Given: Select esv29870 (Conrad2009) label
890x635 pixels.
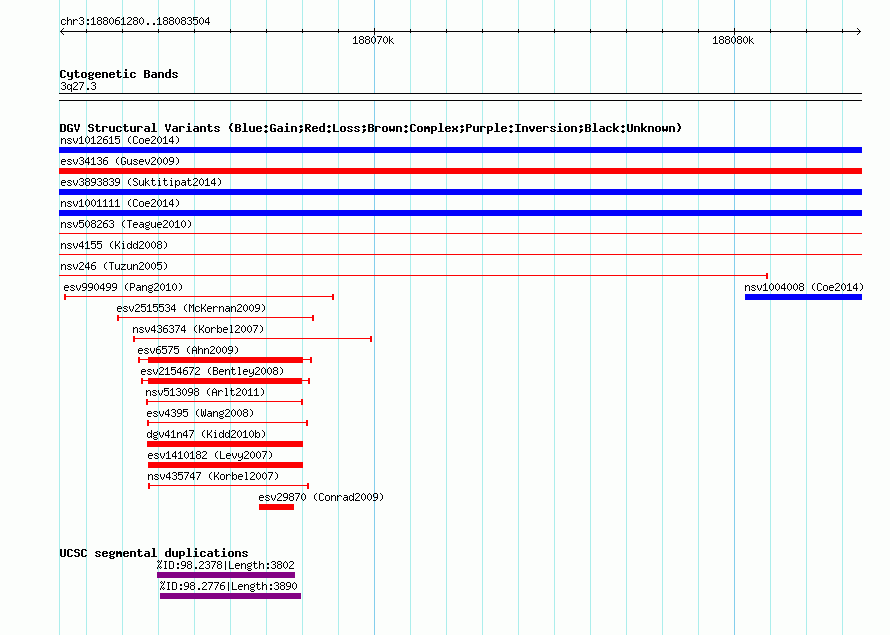Looking at the screenshot, I should pos(321,497).
